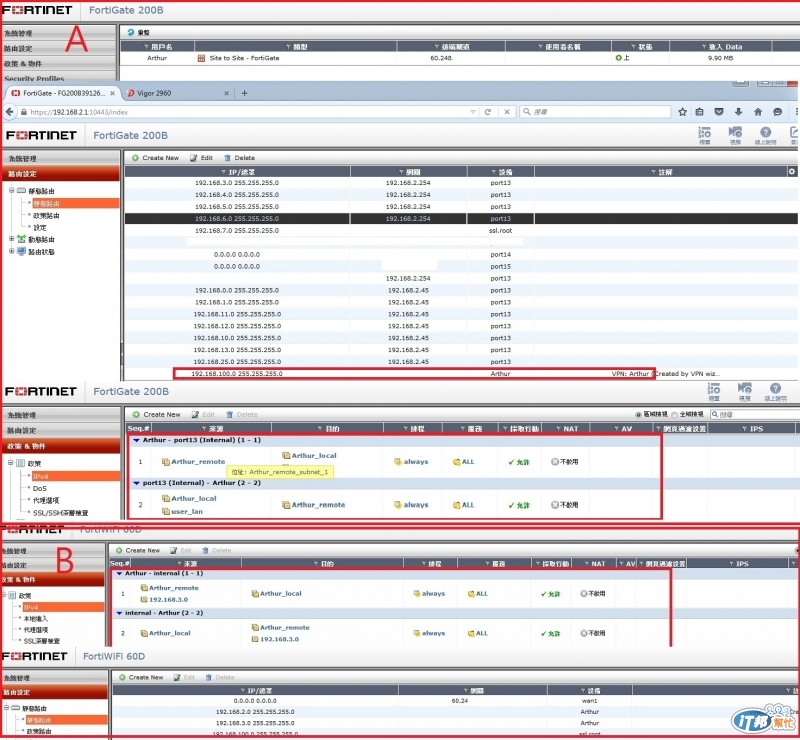Expand the dynamic routing tree node
Screen dimensions: 800x740
[11, 239]
